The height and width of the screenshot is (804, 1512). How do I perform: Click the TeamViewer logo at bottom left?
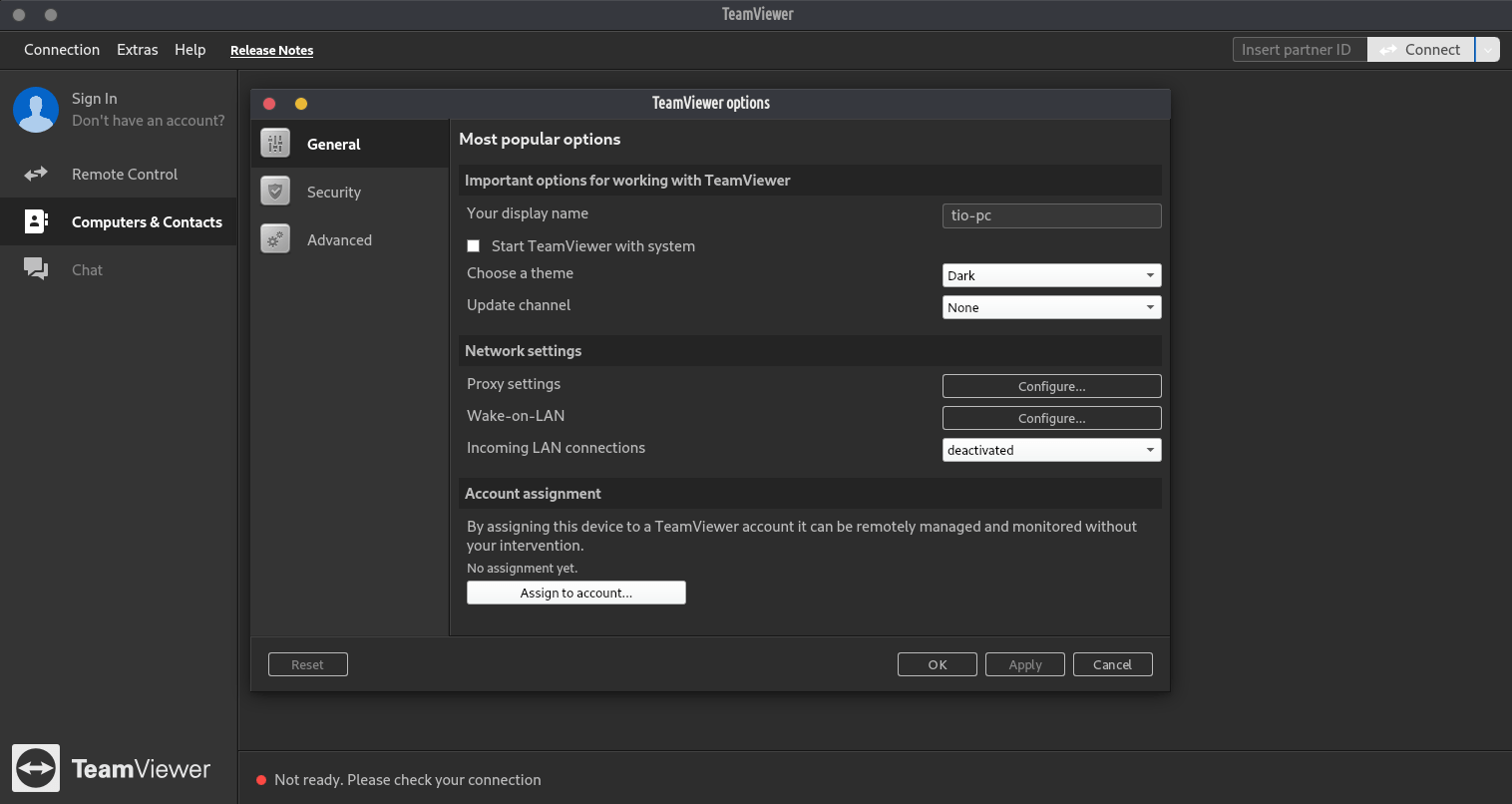pos(36,768)
